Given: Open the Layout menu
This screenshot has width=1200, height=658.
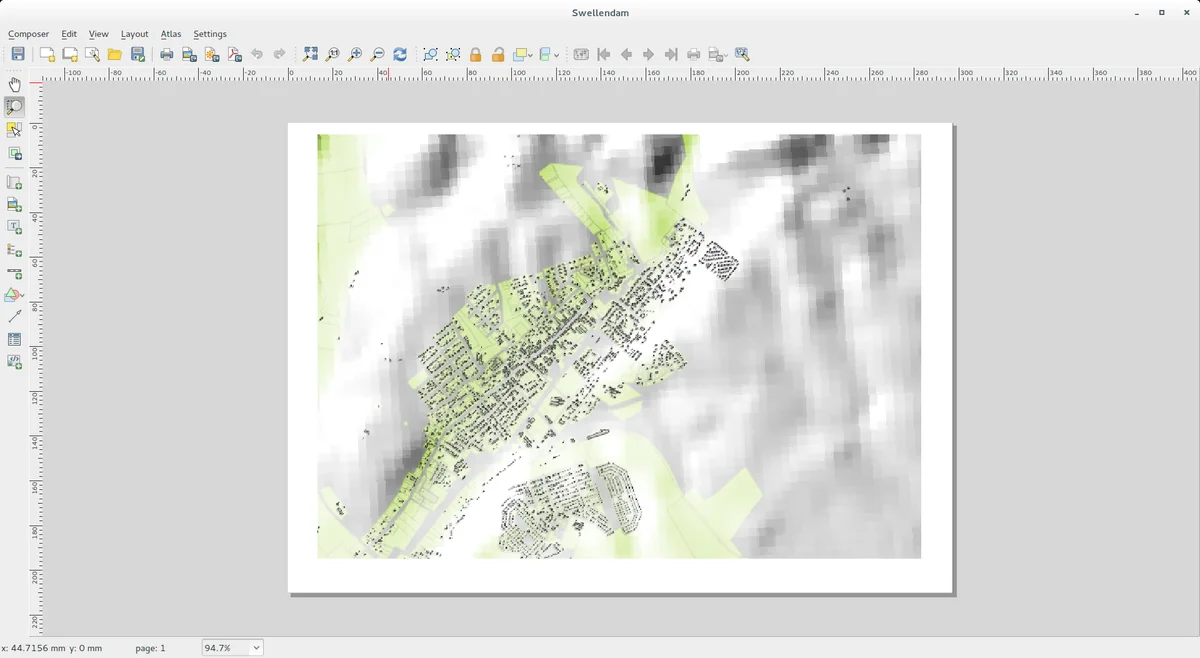Looking at the screenshot, I should [x=134, y=34].
